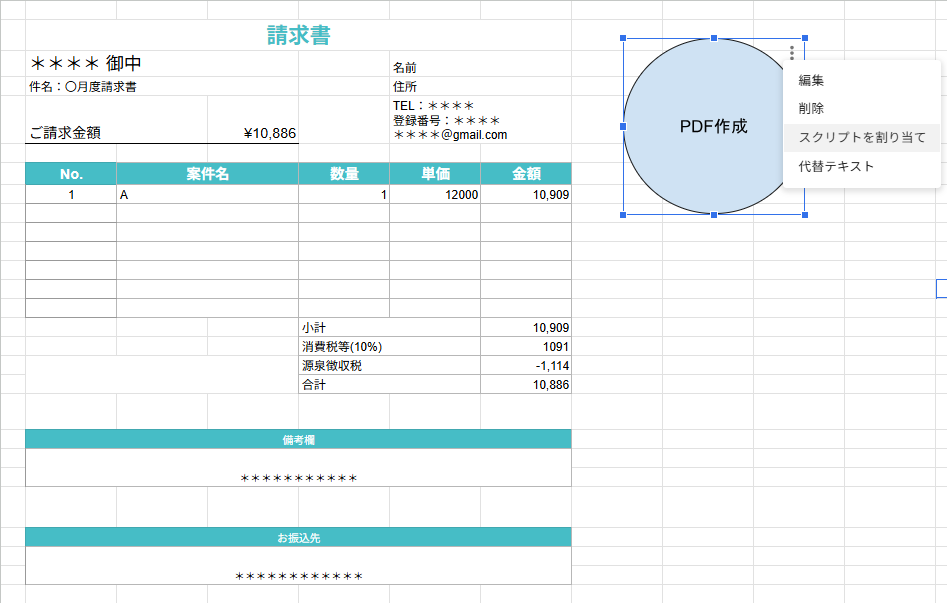Select スクリプトを割り当て menu option
The width and height of the screenshot is (947, 603).
pos(862,137)
